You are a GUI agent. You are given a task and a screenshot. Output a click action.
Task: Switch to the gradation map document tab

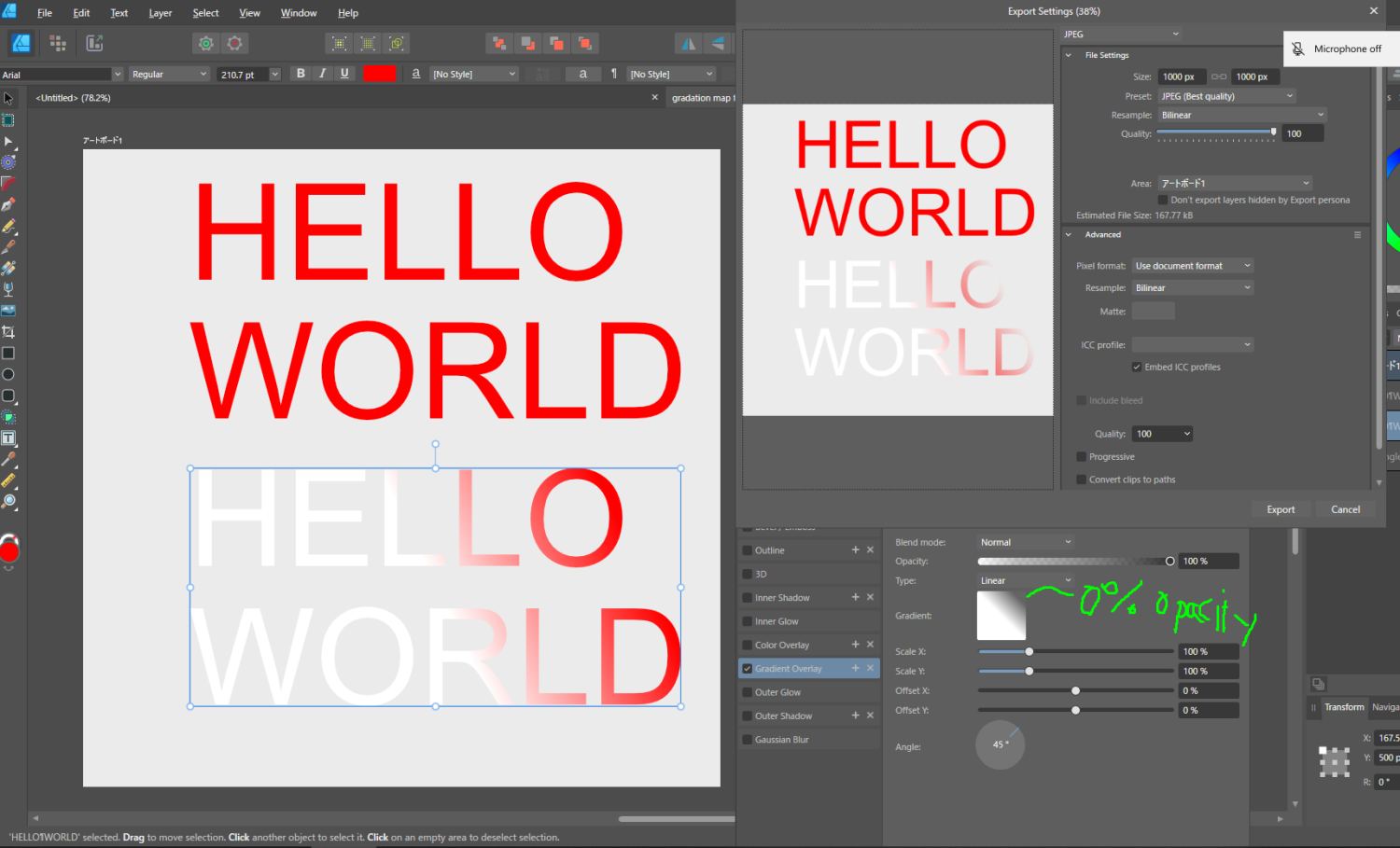pyautogui.click(x=702, y=97)
